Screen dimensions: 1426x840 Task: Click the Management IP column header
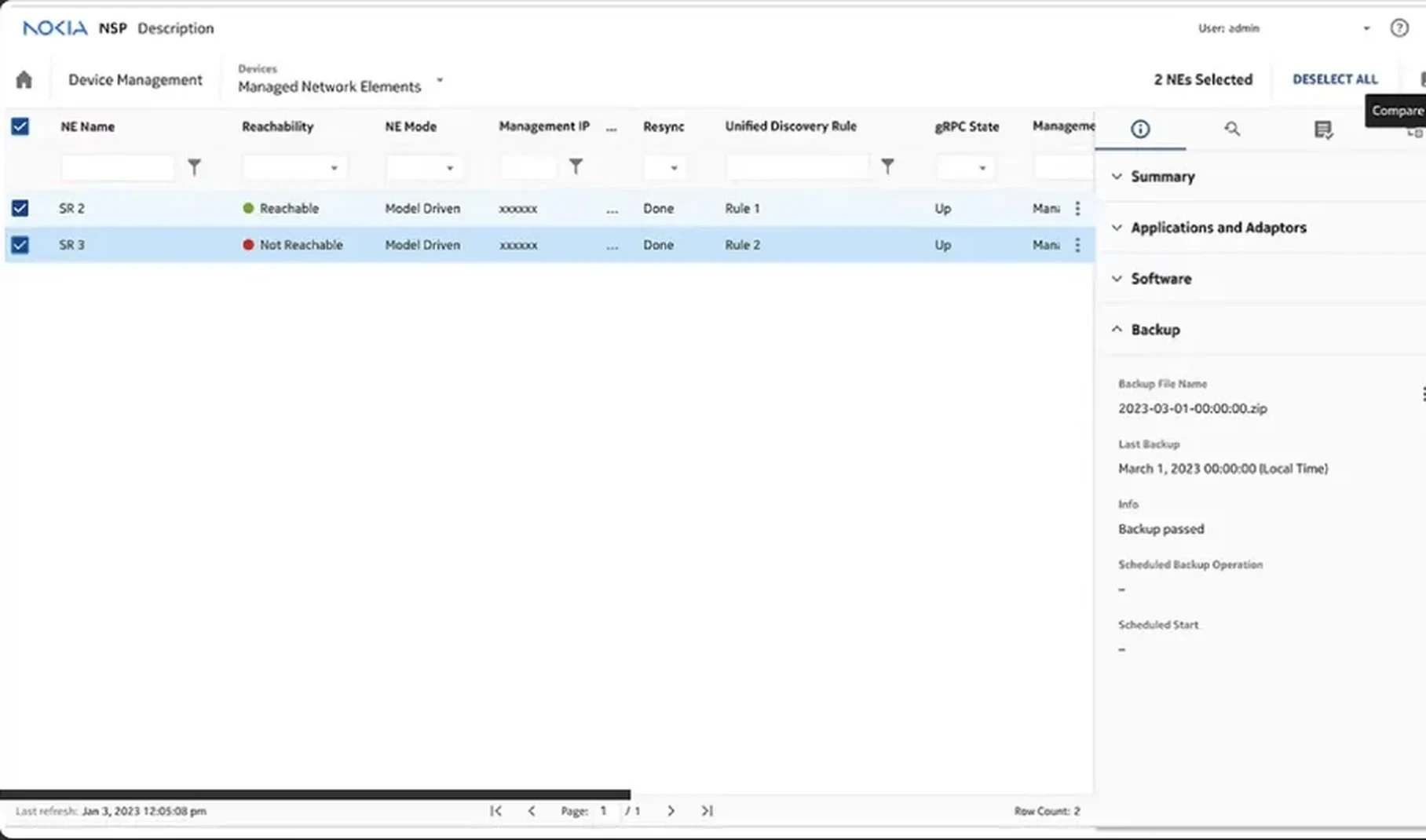pos(544,126)
